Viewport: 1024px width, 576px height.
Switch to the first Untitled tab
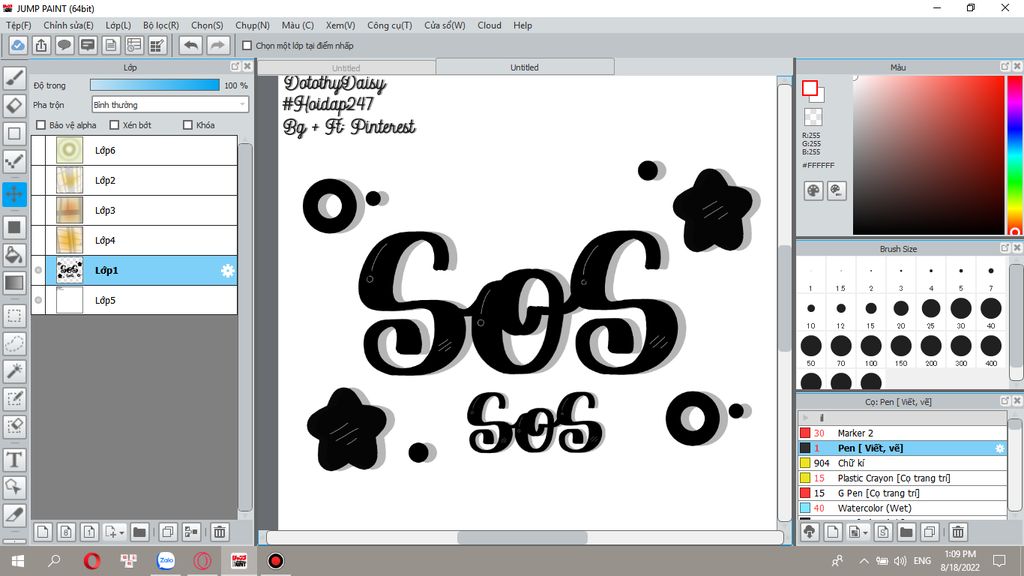pos(346,68)
